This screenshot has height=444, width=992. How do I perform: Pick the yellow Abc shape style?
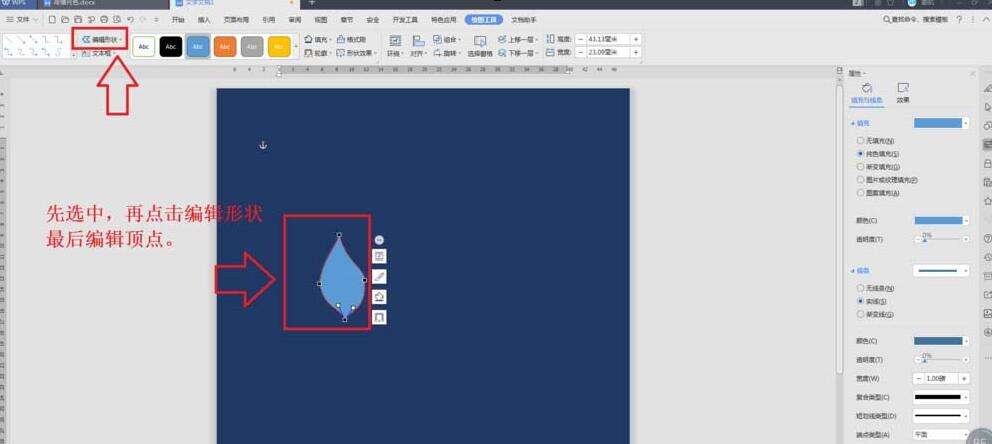(279, 46)
